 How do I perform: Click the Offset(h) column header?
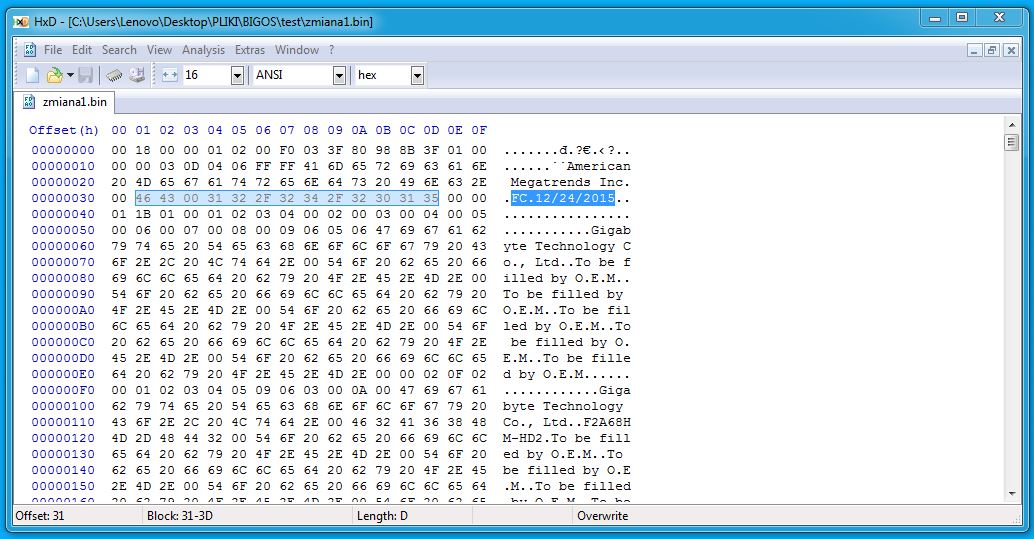63,130
